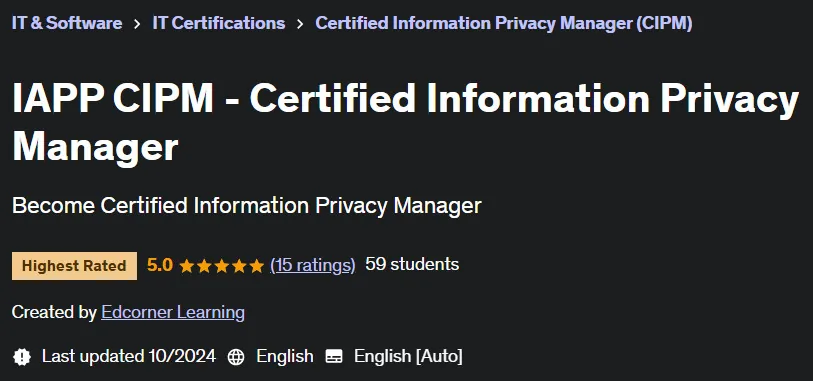
Task: Click the 59 students text
Action: click(x=412, y=264)
